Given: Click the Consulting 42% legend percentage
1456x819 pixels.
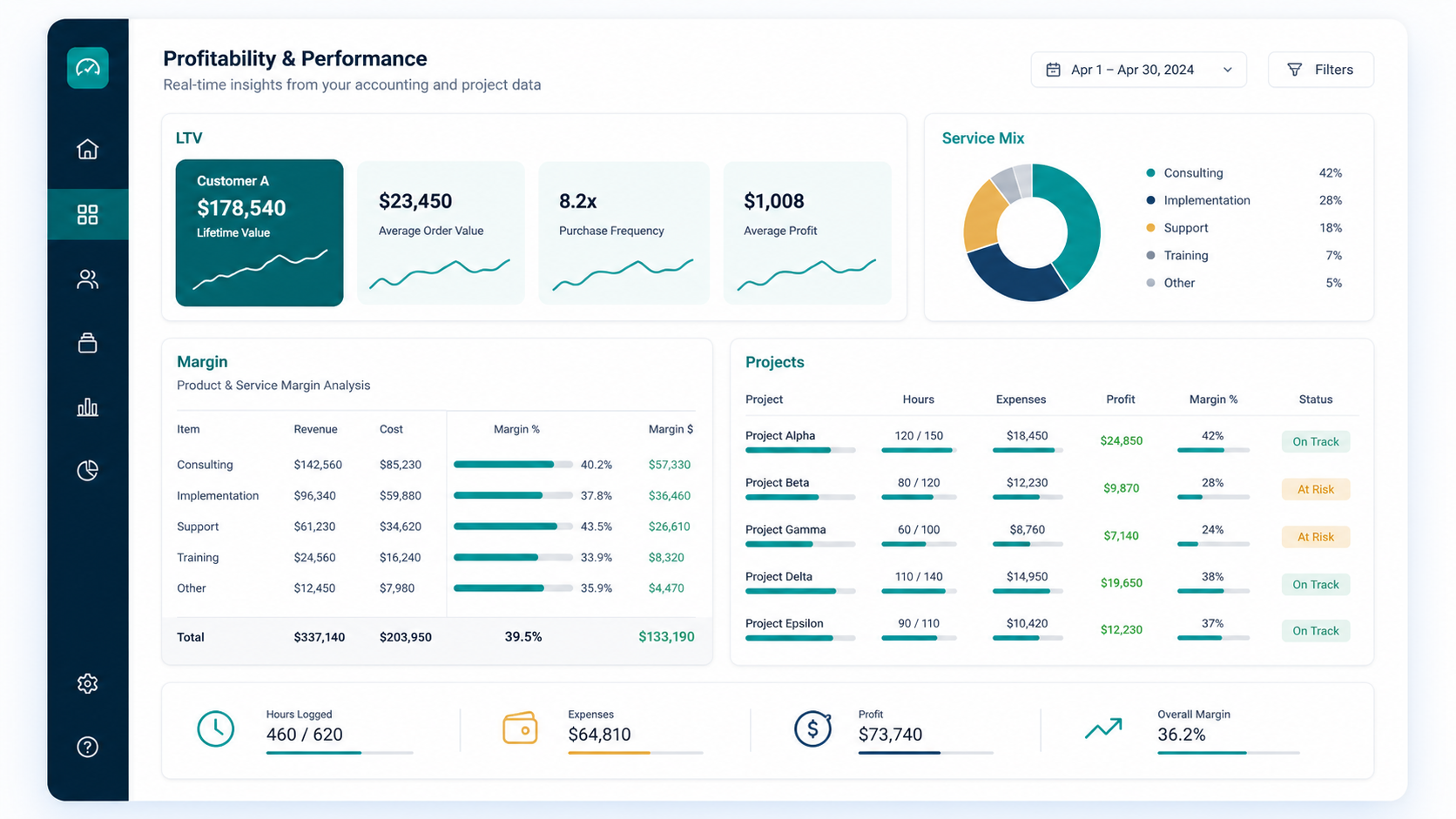Looking at the screenshot, I should (1330, 173).
